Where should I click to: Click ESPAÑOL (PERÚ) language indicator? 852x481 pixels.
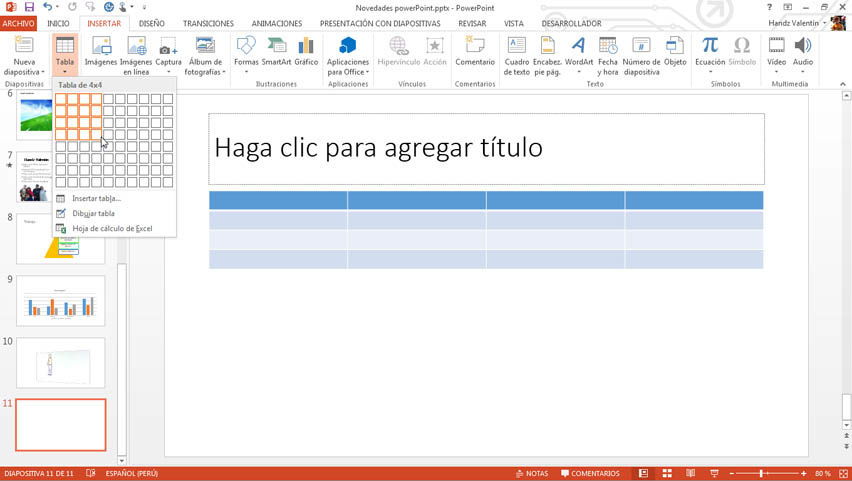(x=131, y=473)
